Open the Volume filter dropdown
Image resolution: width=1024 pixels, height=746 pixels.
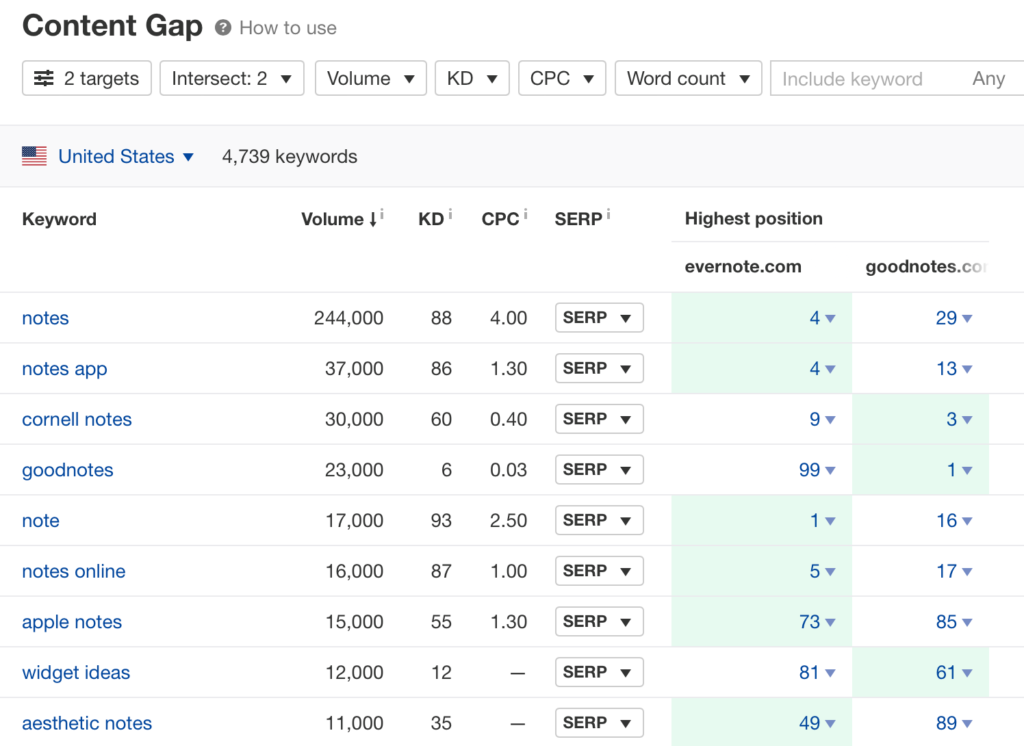point(371,78)
